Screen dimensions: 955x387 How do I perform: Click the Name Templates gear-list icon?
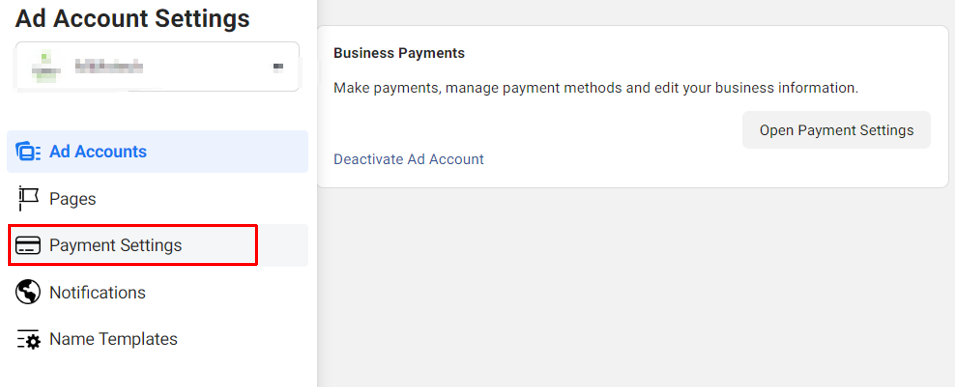point(28,339)
